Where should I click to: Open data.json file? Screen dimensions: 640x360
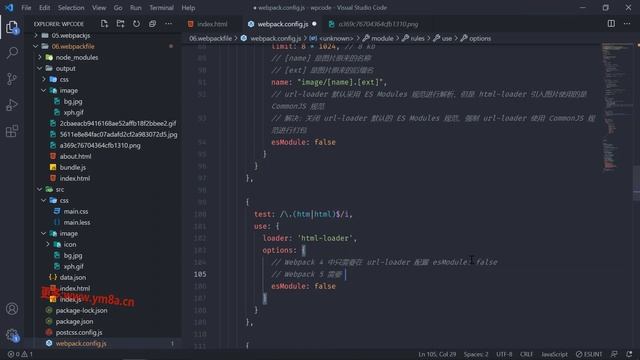click(x=73, y=278)
